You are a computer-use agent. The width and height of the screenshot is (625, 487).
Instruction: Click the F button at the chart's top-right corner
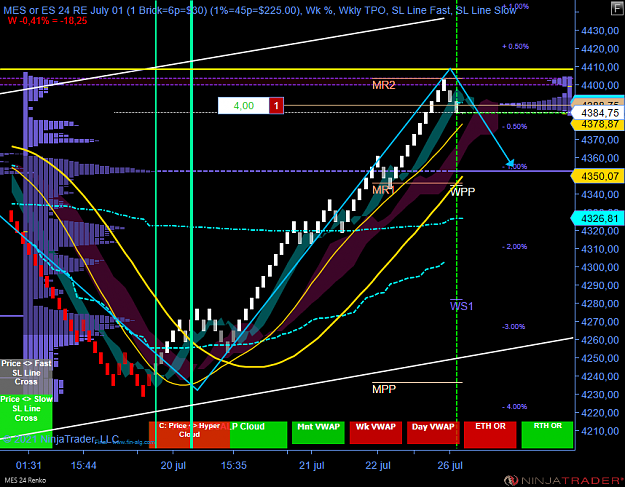pos(617,8)
